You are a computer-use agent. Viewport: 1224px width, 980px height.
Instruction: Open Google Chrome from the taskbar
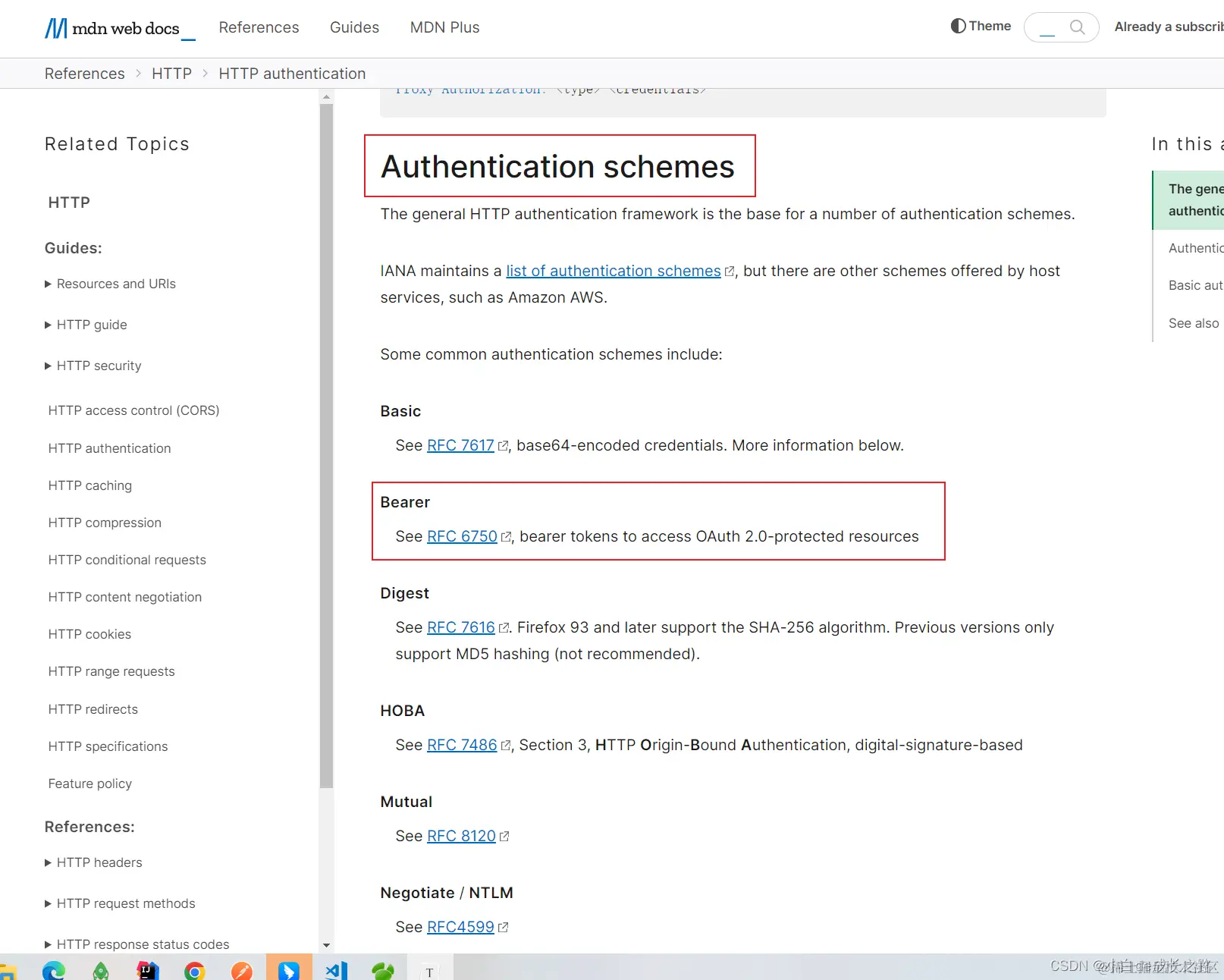pos(195,970)
